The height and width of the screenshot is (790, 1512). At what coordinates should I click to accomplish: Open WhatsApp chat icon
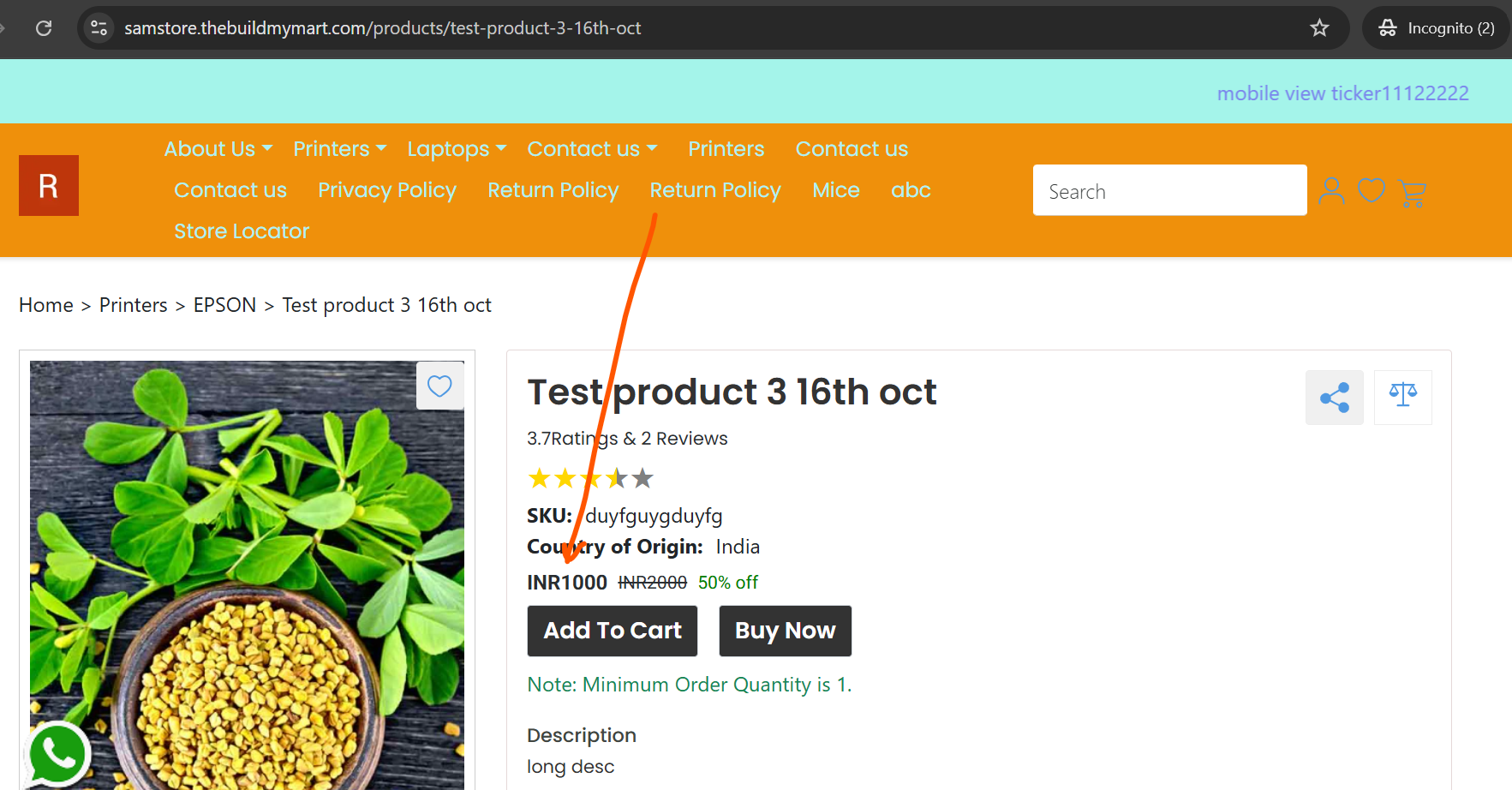tap(57, 755)
